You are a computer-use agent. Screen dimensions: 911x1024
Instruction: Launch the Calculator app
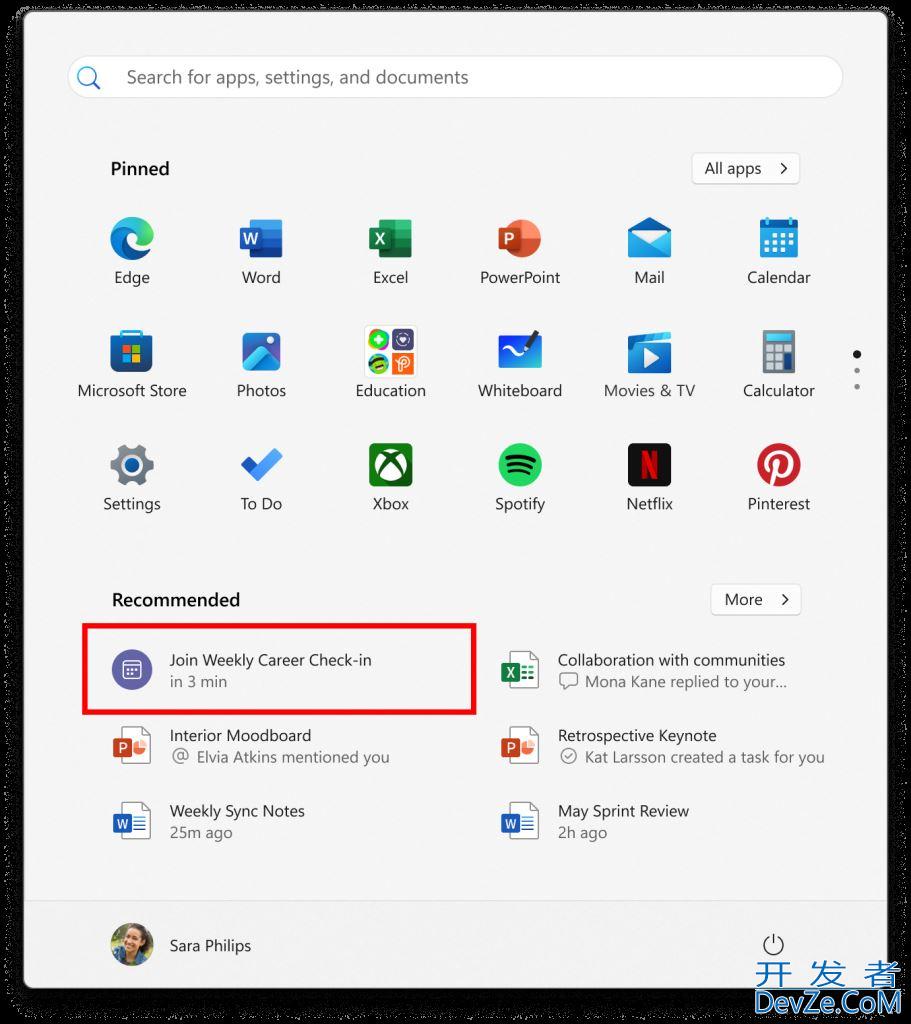pyautogui.click(x=778, y=351)
